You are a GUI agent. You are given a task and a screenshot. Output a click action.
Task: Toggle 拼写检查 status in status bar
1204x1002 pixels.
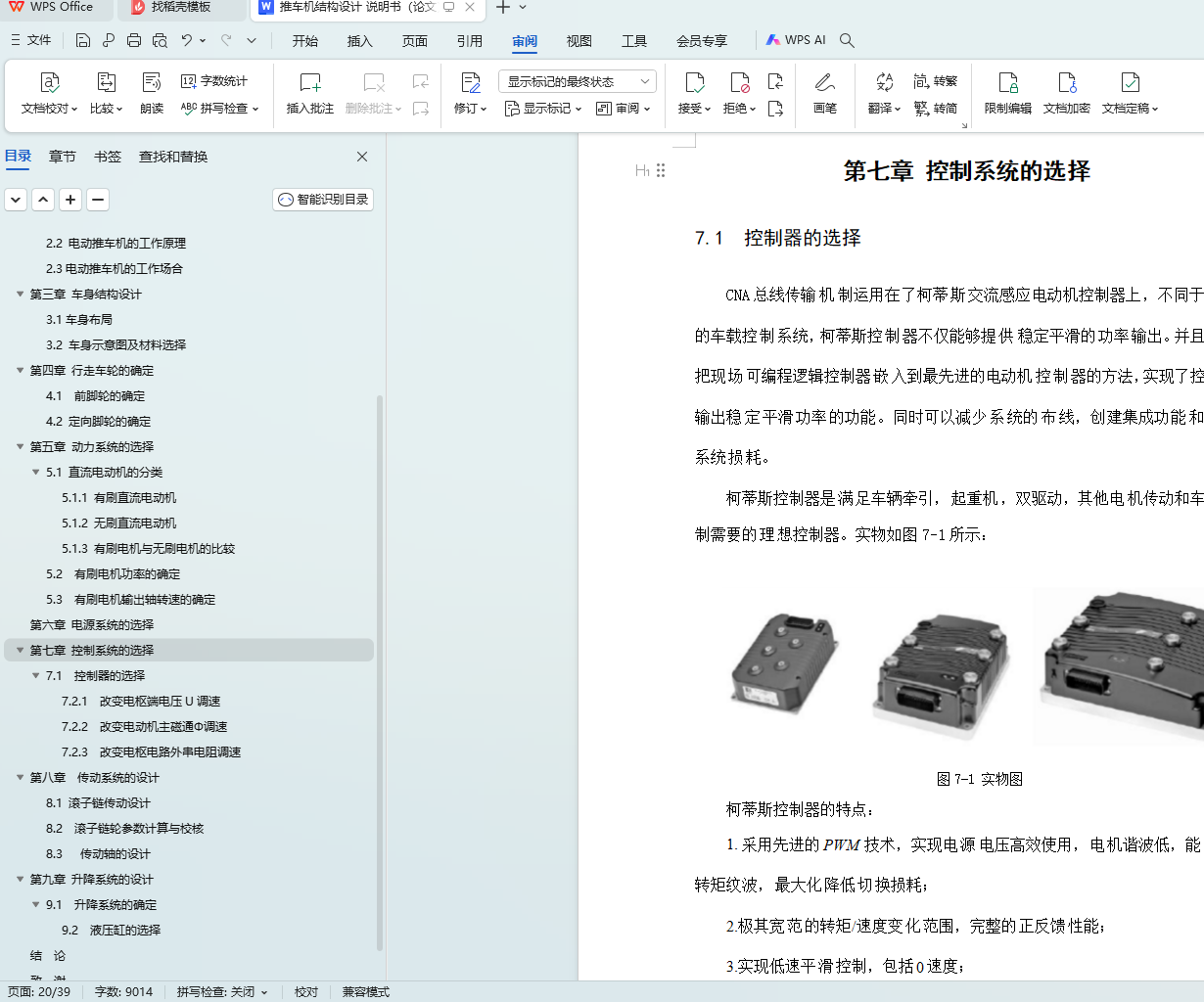222,991
